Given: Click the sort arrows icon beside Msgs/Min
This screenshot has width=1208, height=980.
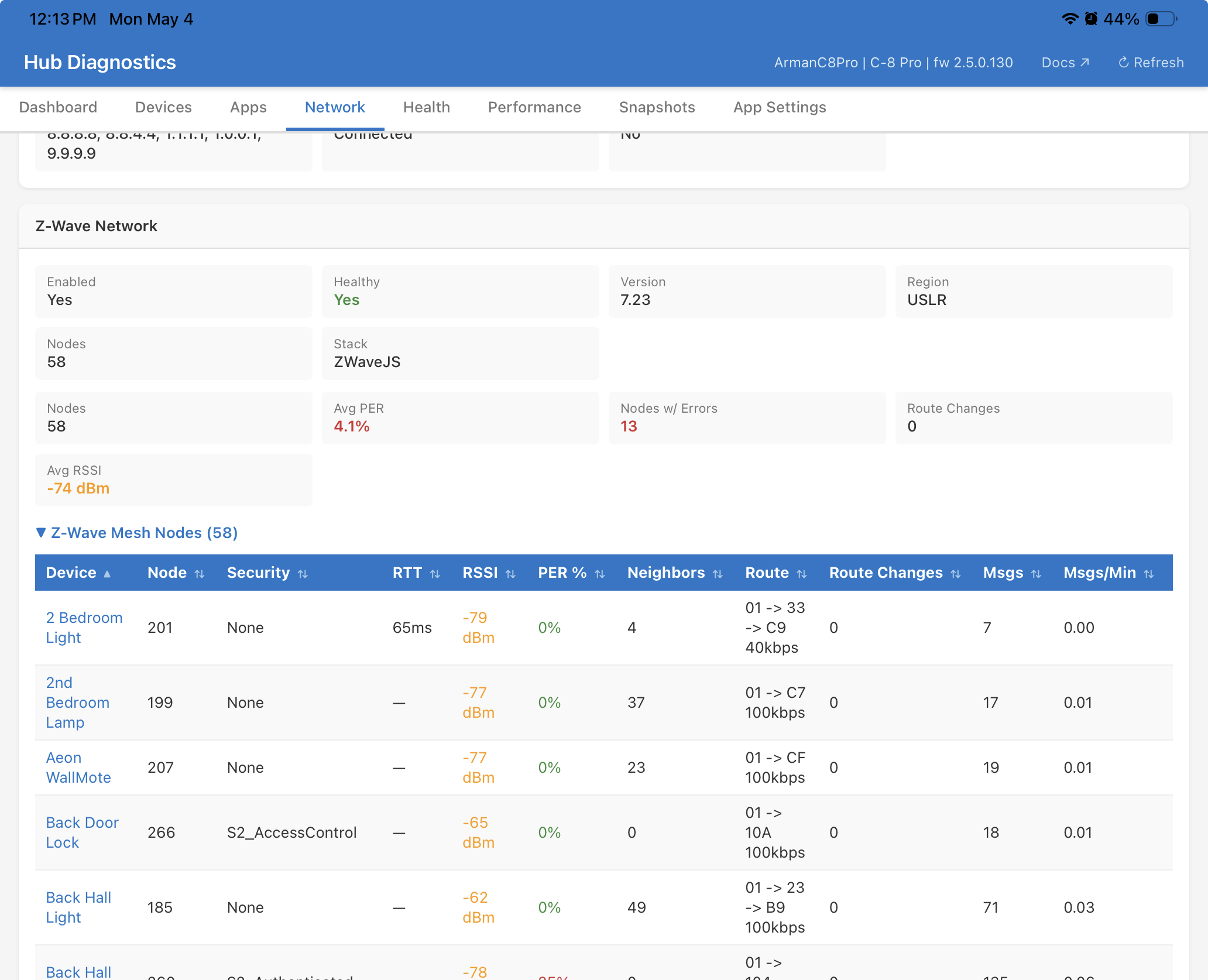Looking at the screenshot, I should [x=1149, y=574].
